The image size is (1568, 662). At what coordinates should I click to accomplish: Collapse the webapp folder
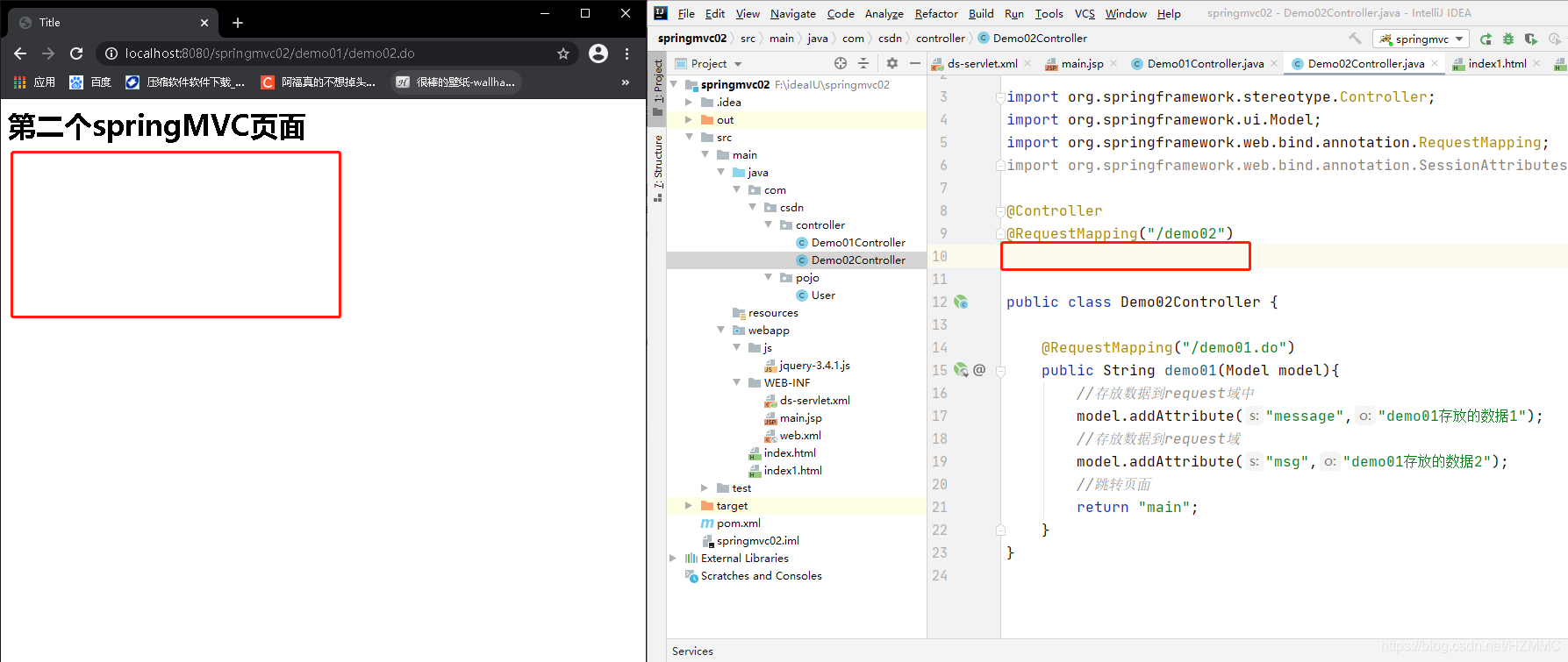pos(720,330)
